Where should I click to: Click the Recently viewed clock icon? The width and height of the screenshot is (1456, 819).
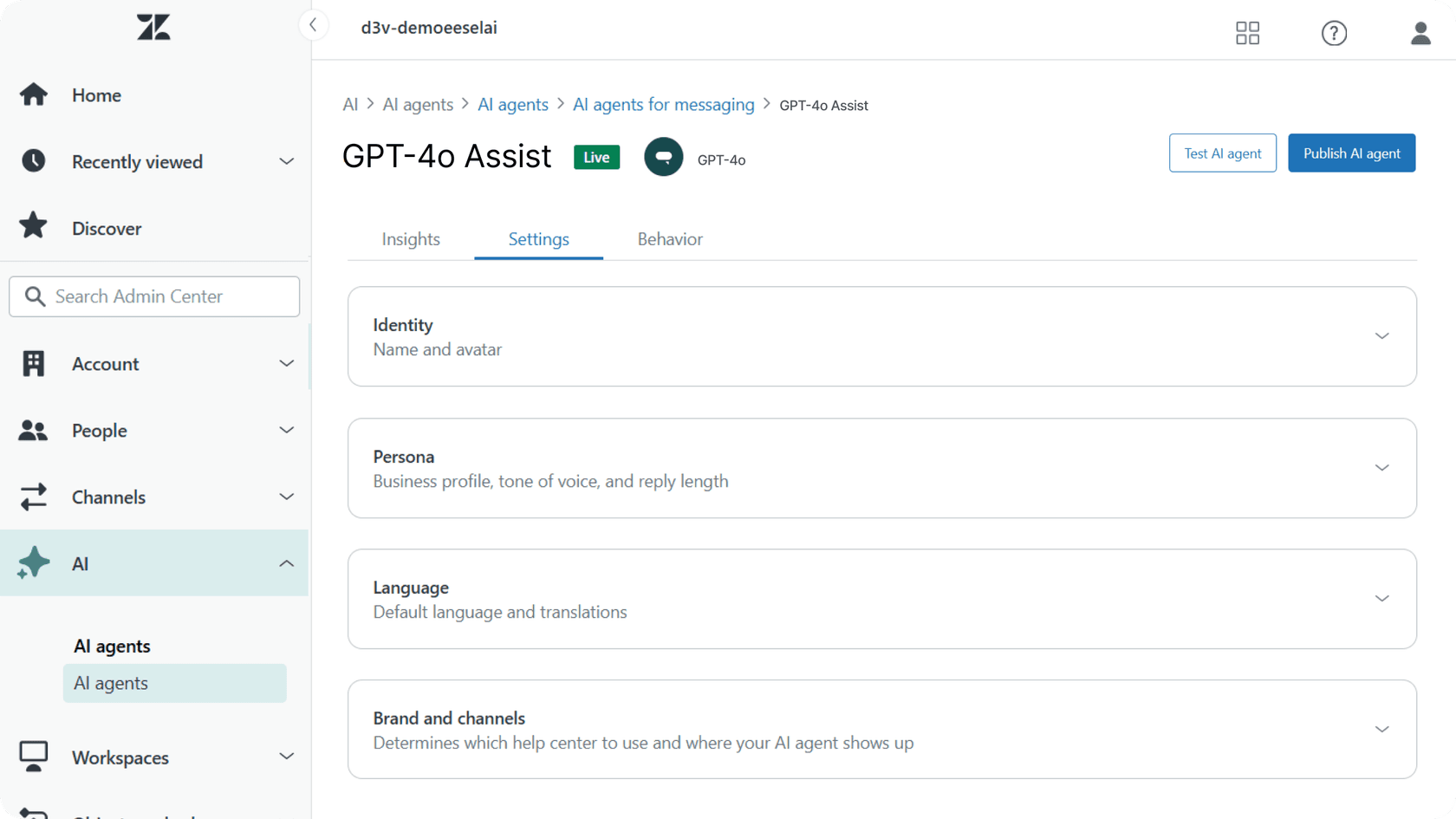point(33,161)
